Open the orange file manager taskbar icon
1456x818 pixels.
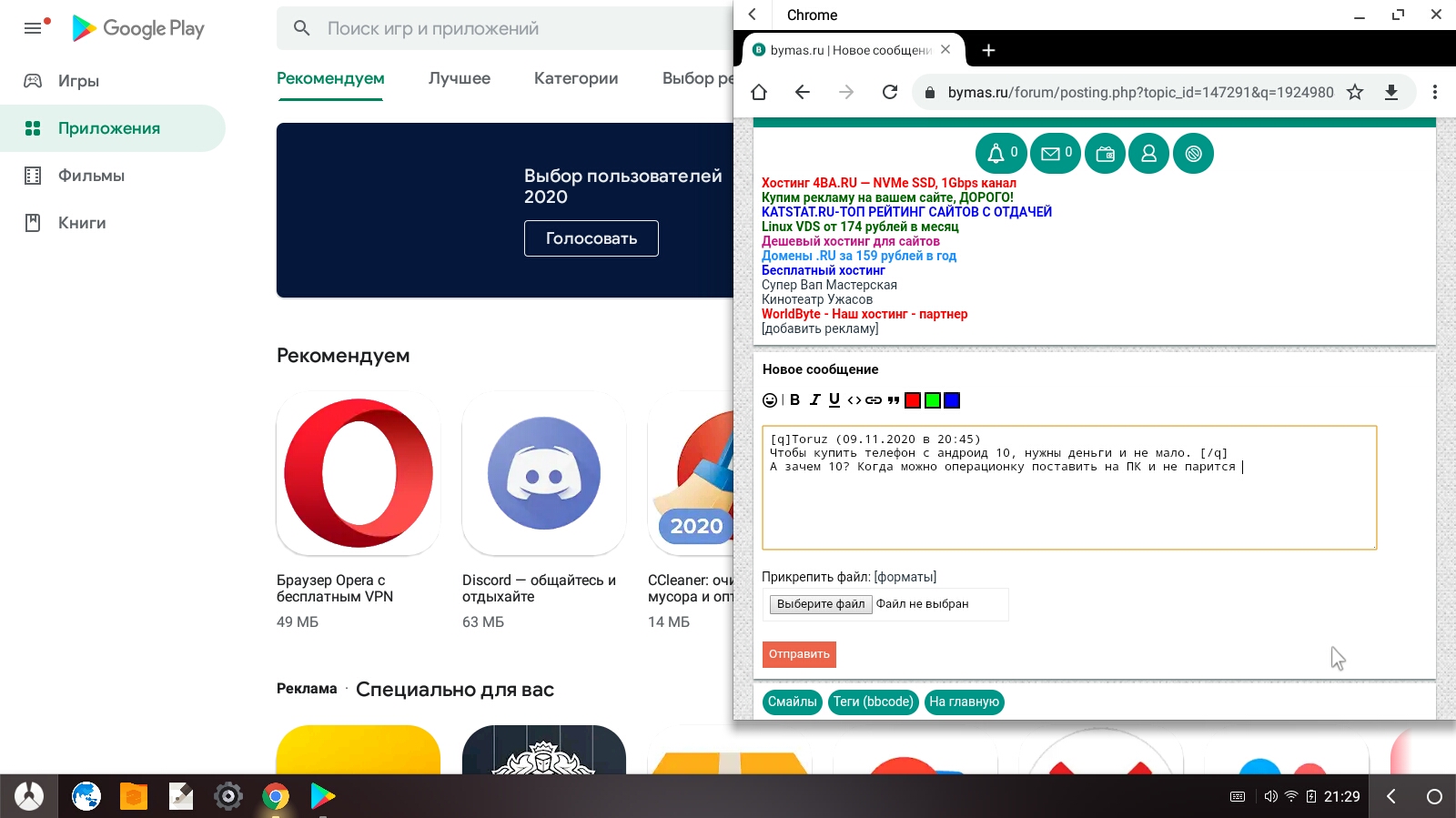coord(134,797)
